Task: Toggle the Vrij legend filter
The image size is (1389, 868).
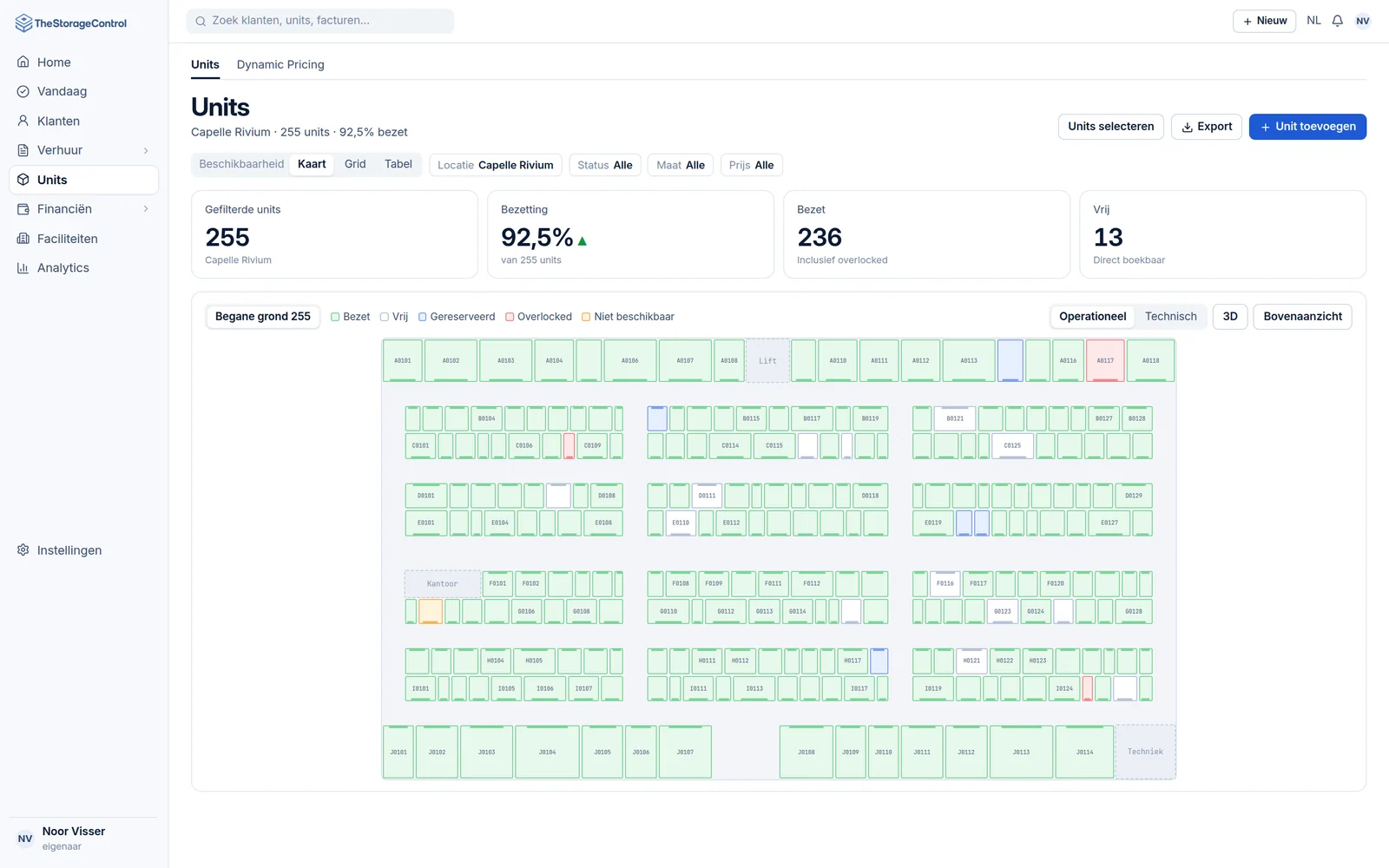Action: point(394,317)
